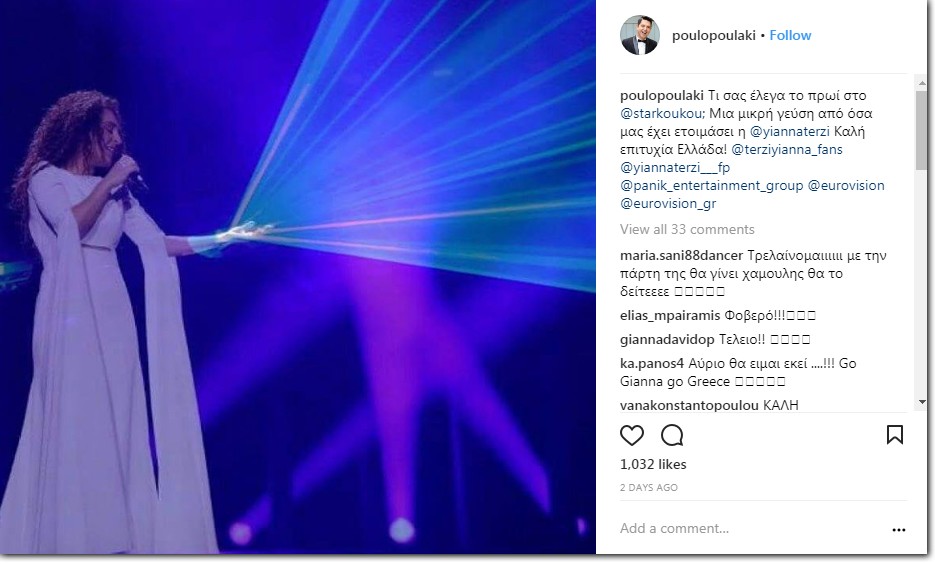Visit the @terziyianna_fans mention
The height and width of the screenshot is (564, 937).
[x=786, y=149]
